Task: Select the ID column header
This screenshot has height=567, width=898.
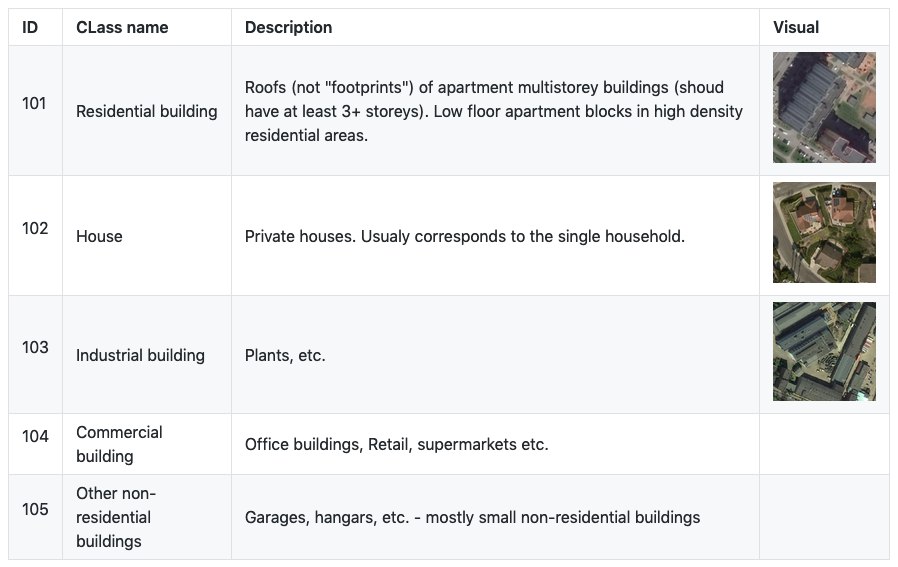Action: tap(30, 27)
